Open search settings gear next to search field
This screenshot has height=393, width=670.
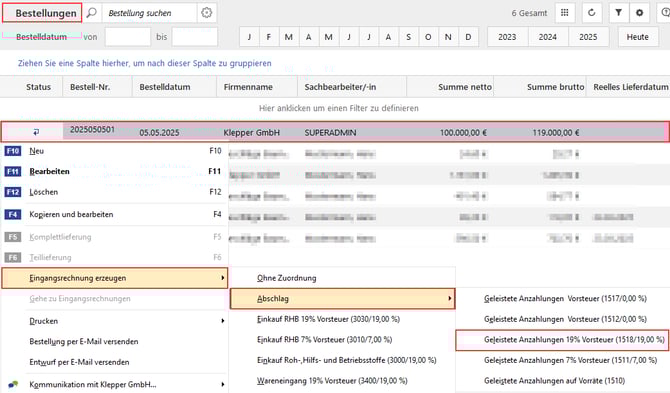[207, 13]
